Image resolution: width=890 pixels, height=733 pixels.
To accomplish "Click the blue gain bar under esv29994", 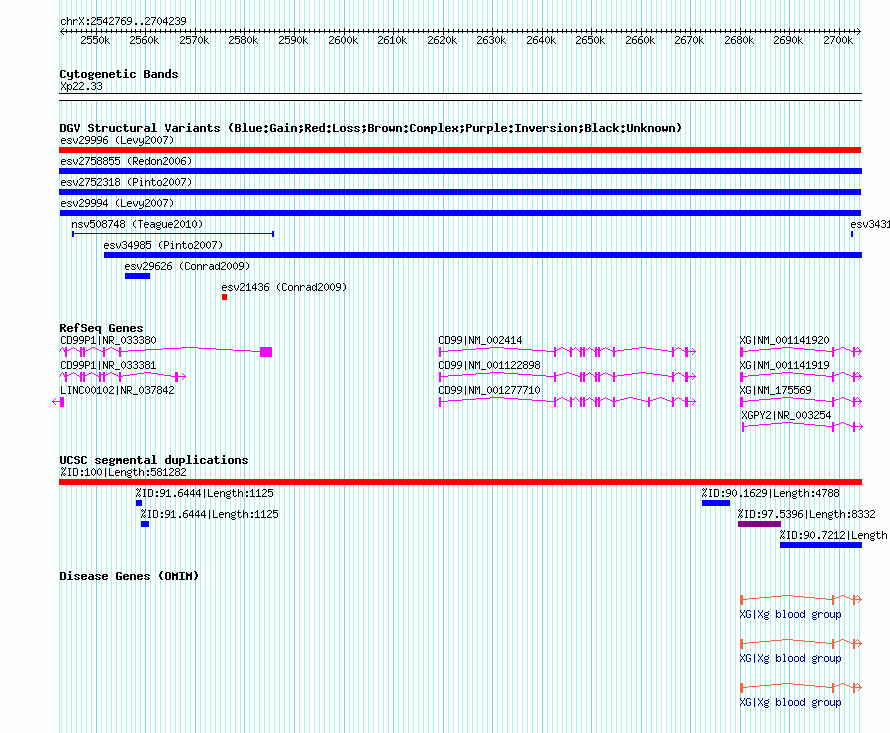I will coord(460,213).
